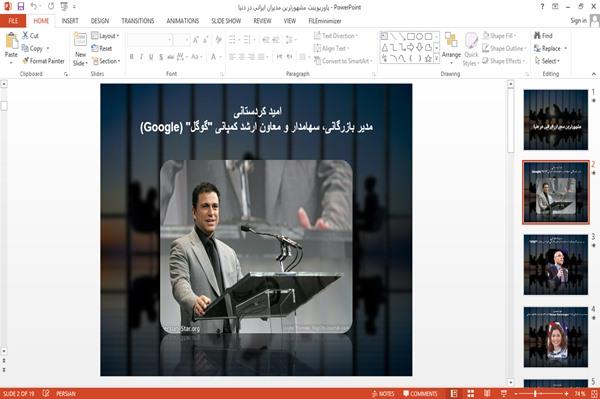Toggle Strikethrough formatting

tap(171, 57)
